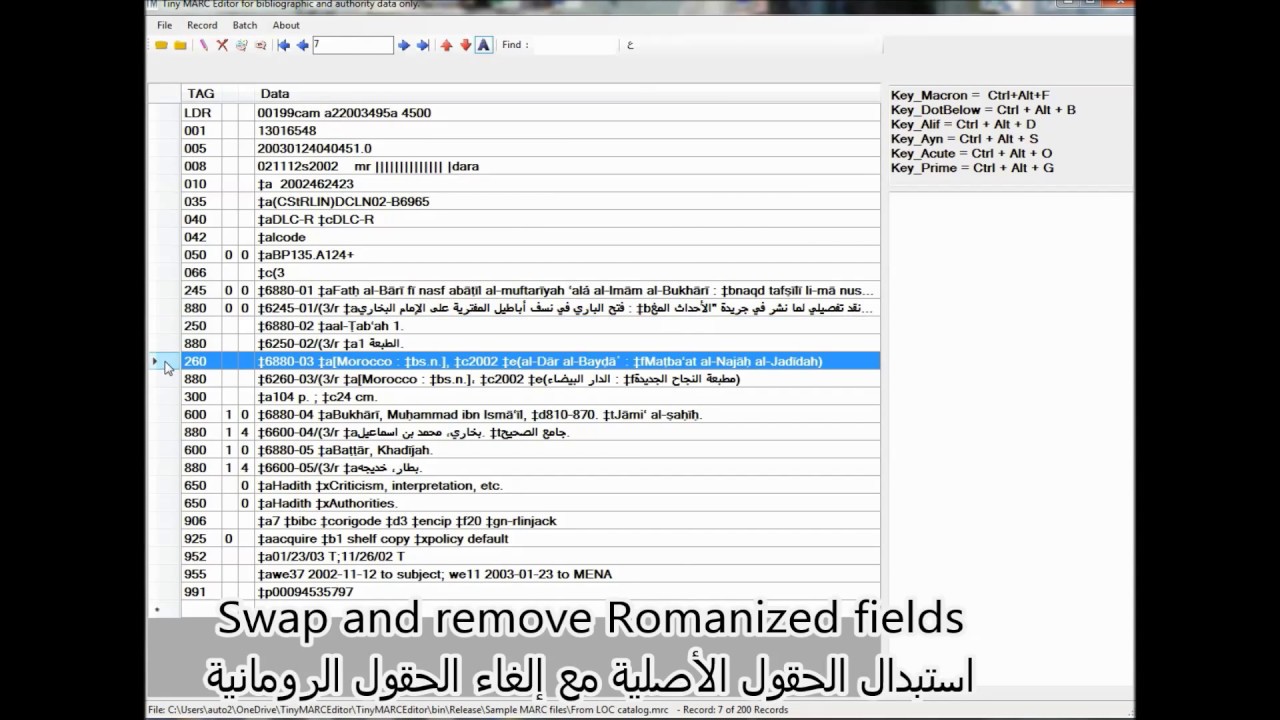Go to last record arrow icon
The image size is (1280, 720).
[423, 45]
